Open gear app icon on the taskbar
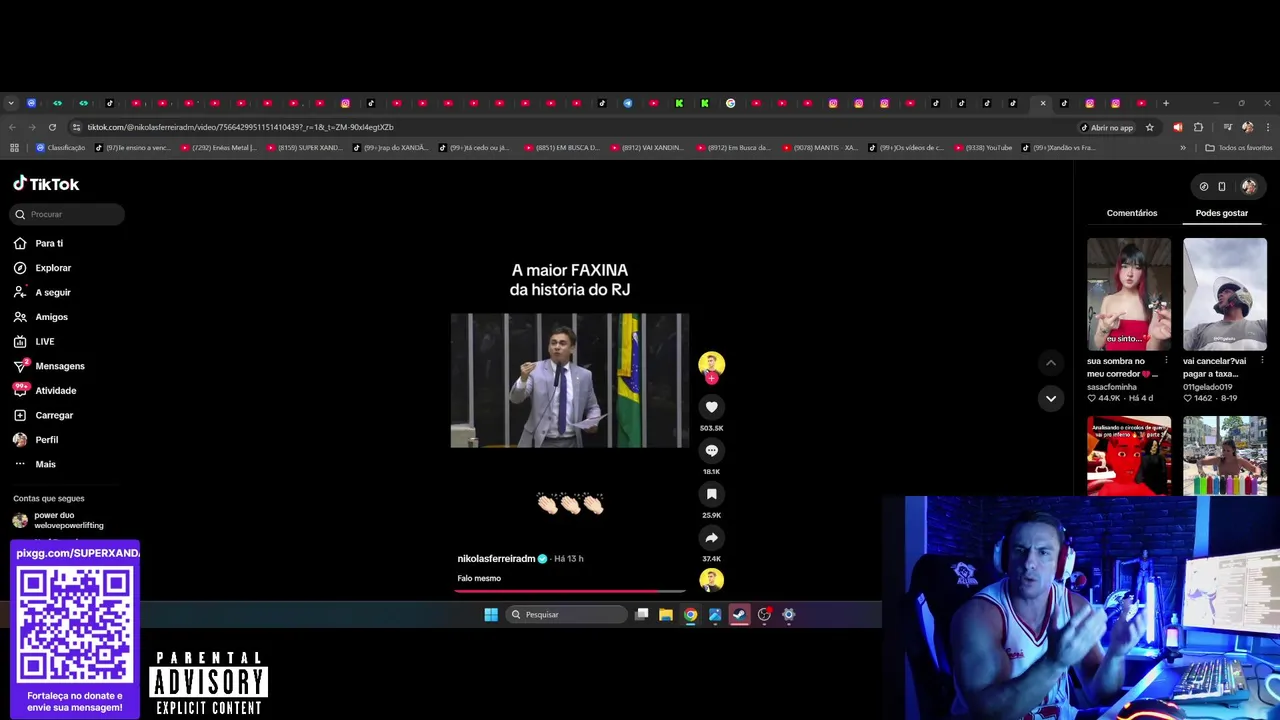Viewport: 1280px width, 720px height. click(788, 615)
